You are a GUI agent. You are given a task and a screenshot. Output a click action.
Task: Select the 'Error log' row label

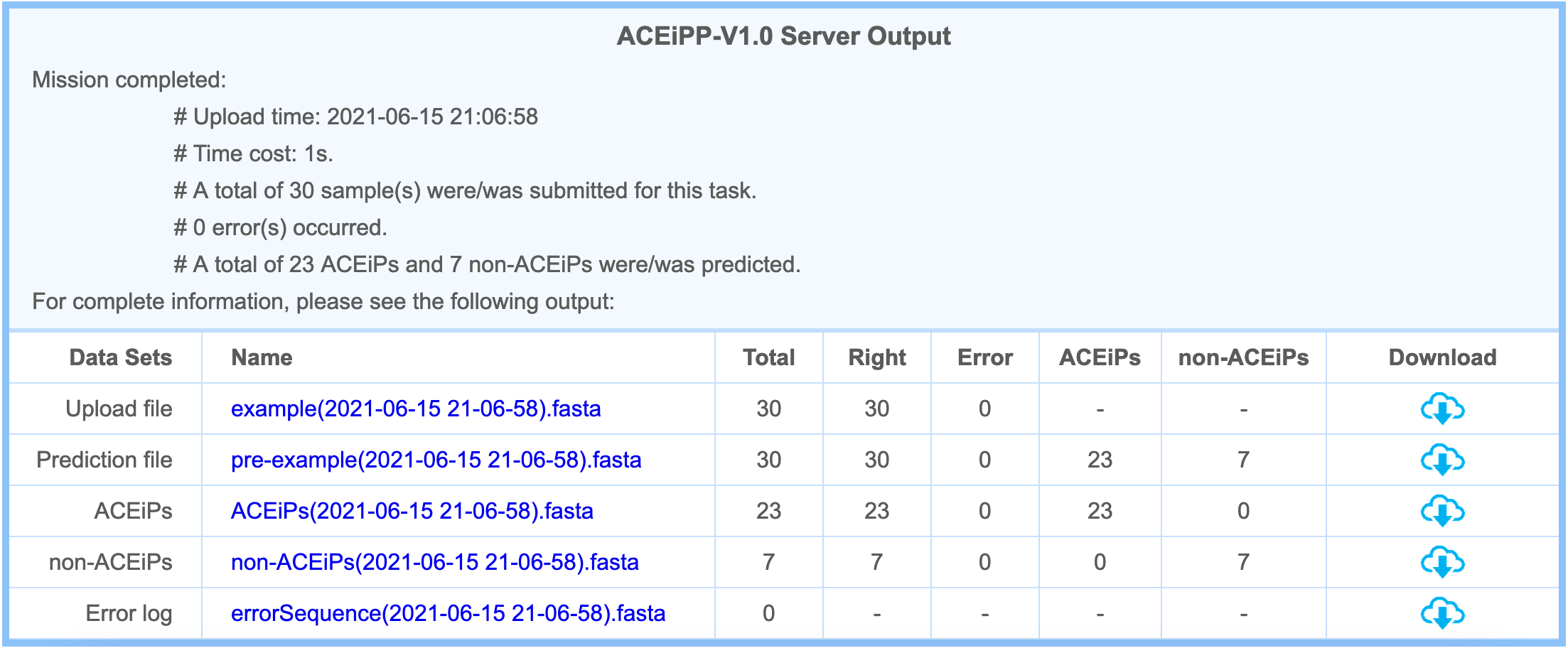pyautogui.click(x=129, y=613)
